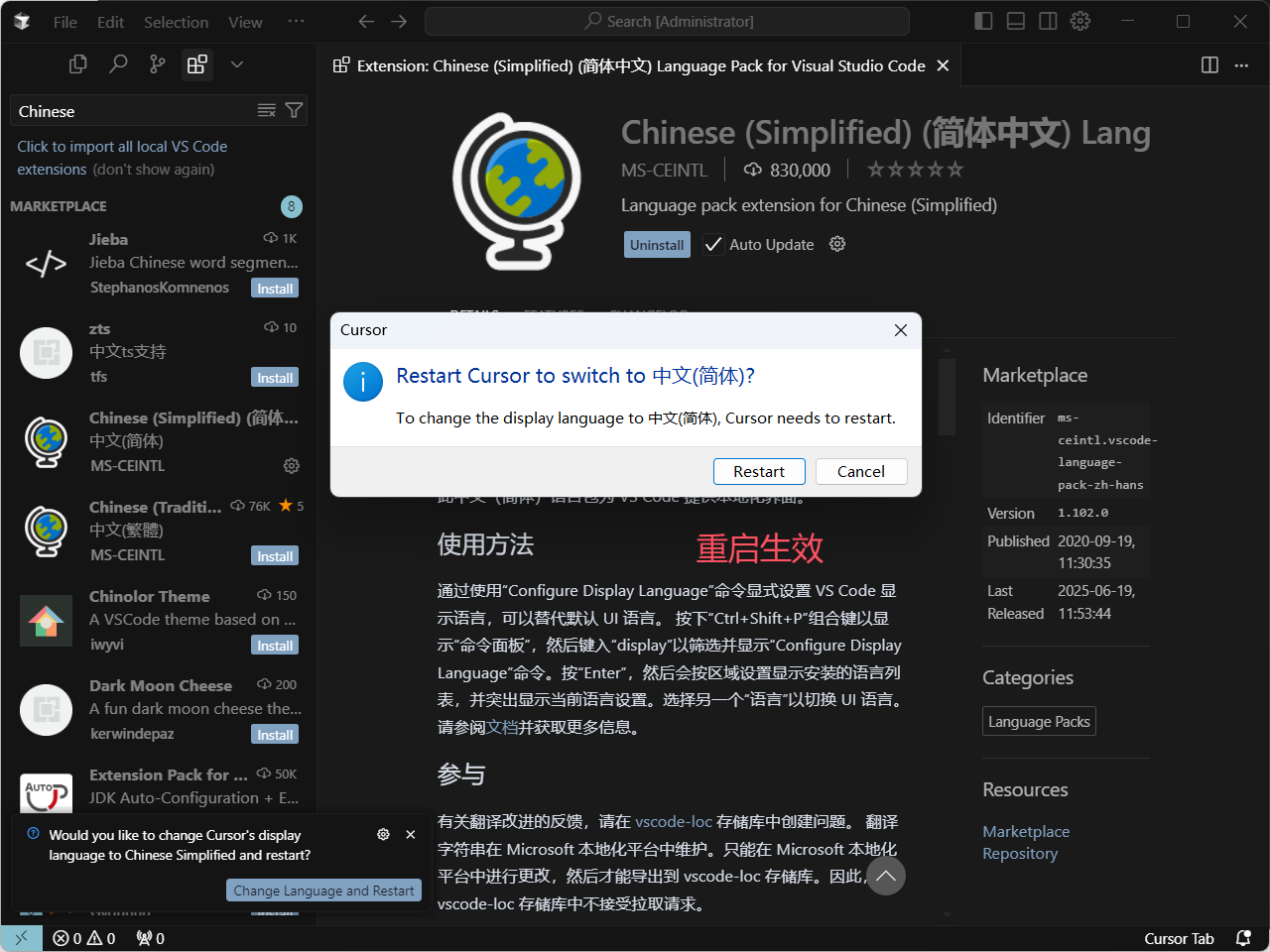Open editor more actions ellipsis
1270x952 pixels.
(x=1241, y=64)
